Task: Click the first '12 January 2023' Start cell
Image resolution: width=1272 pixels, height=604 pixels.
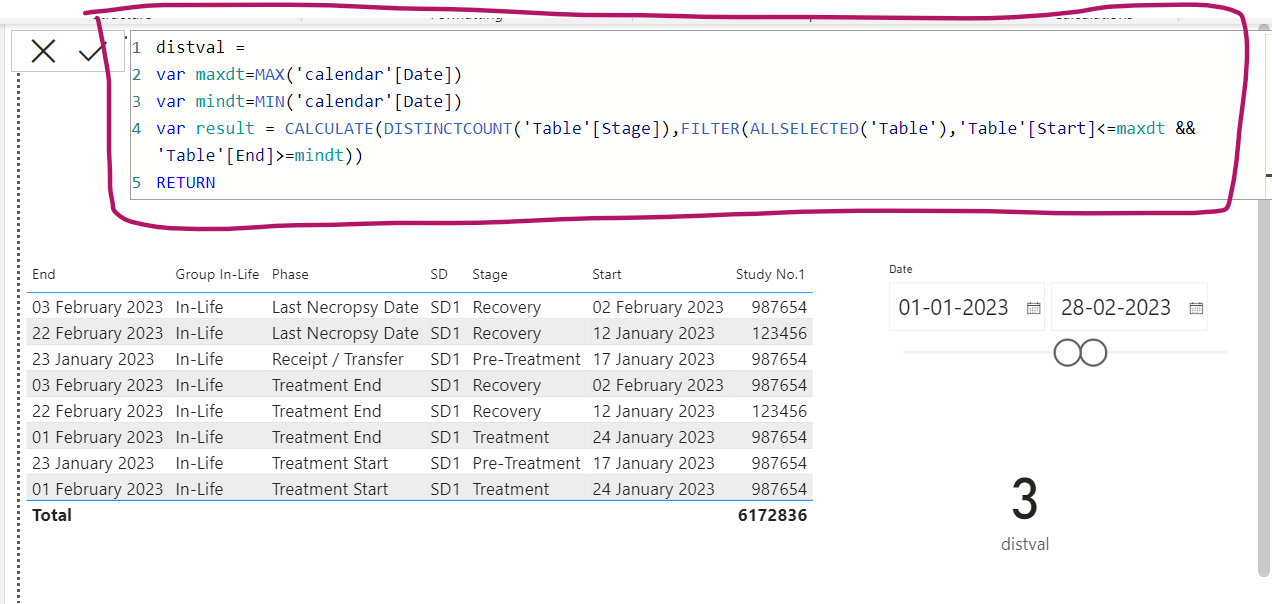Action: tap(653, 333)
